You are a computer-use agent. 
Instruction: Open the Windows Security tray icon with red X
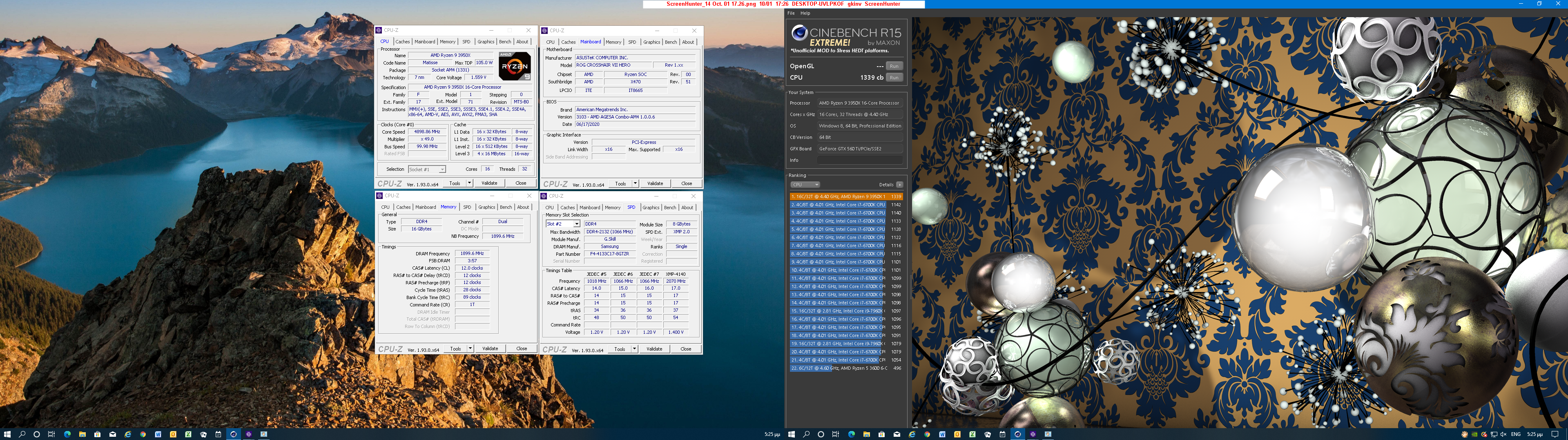[x=1484, y=435]
